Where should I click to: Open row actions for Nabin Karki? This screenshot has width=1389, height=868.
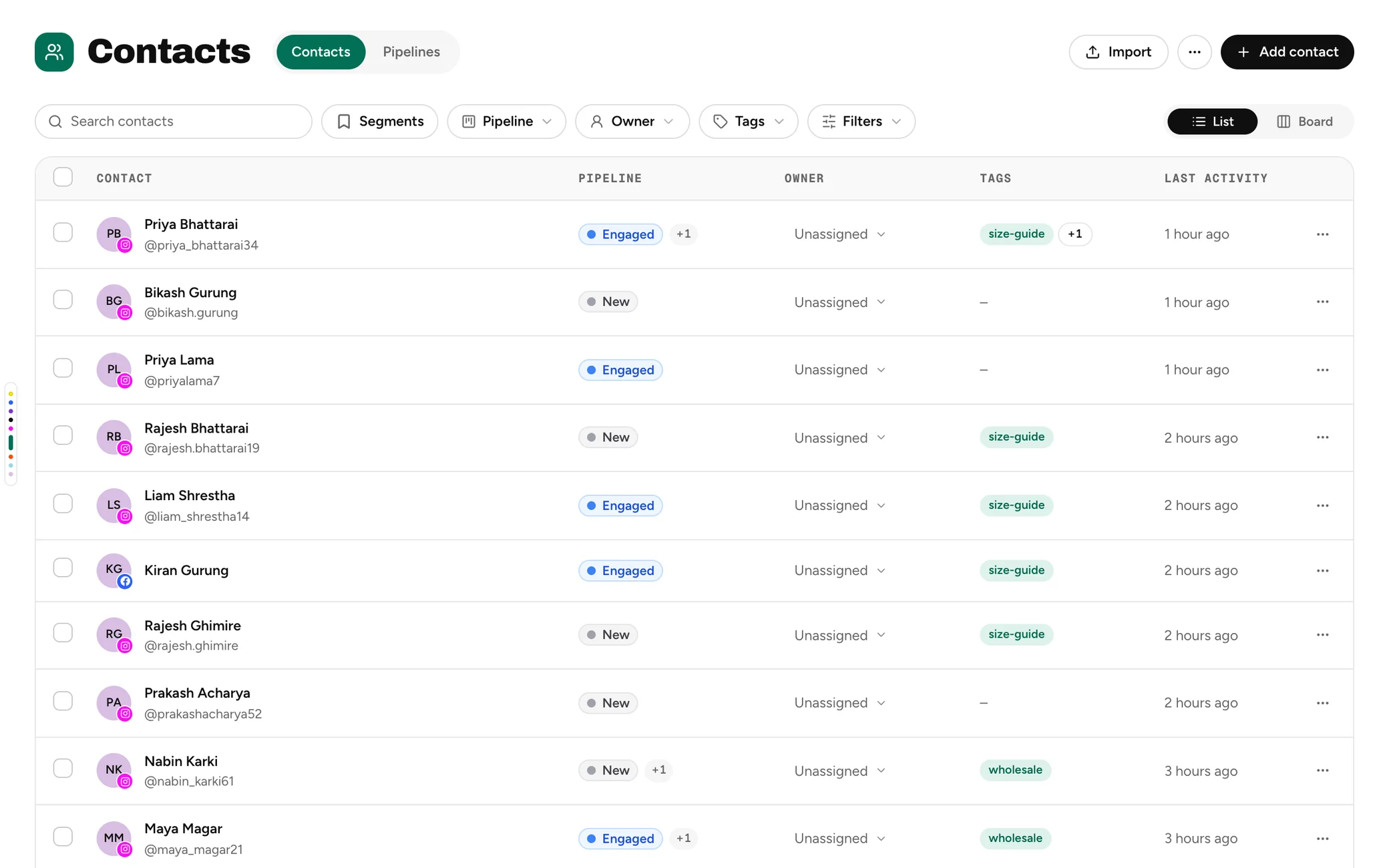1322,771
